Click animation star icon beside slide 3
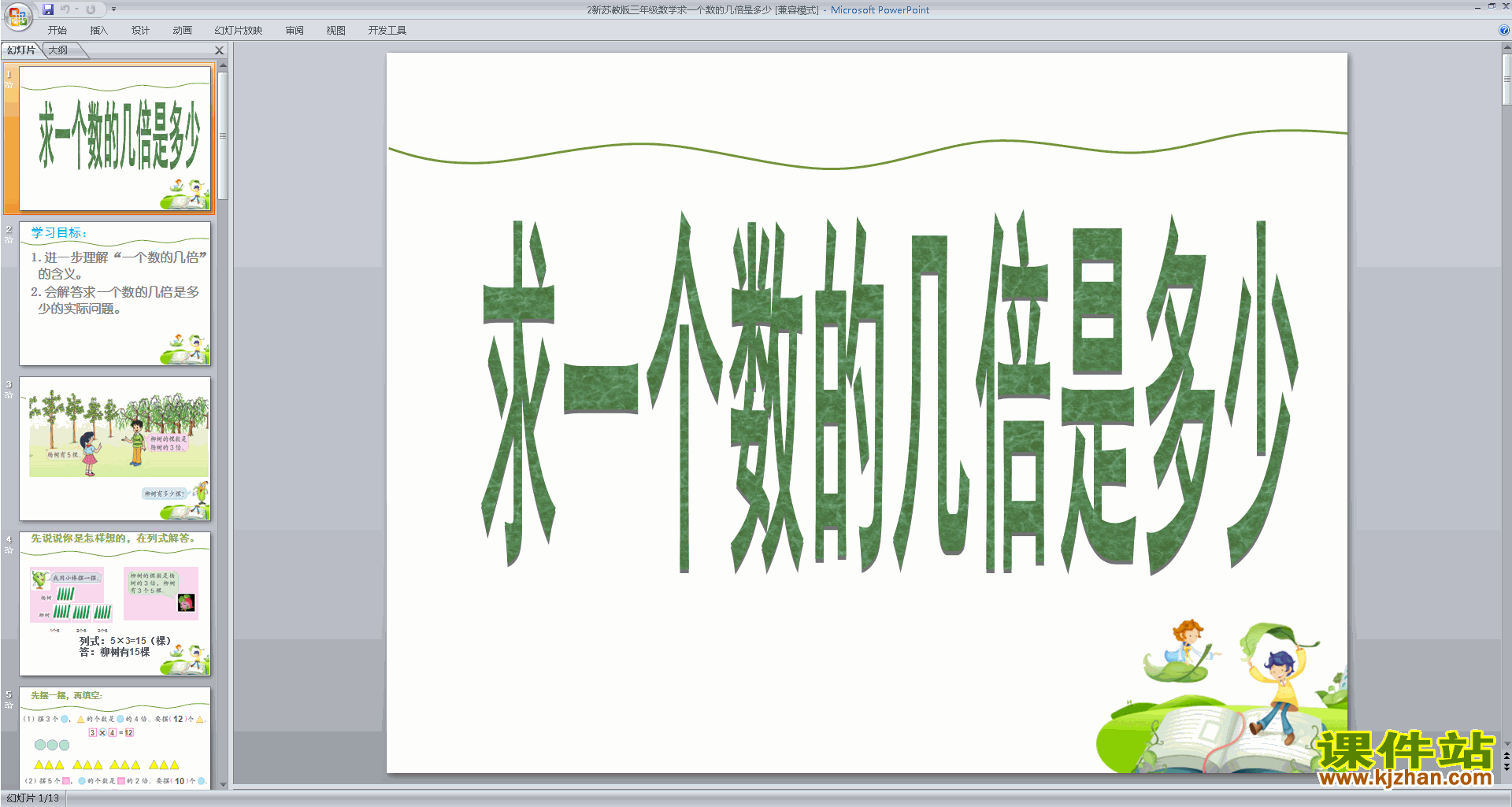 click(9, 395)
